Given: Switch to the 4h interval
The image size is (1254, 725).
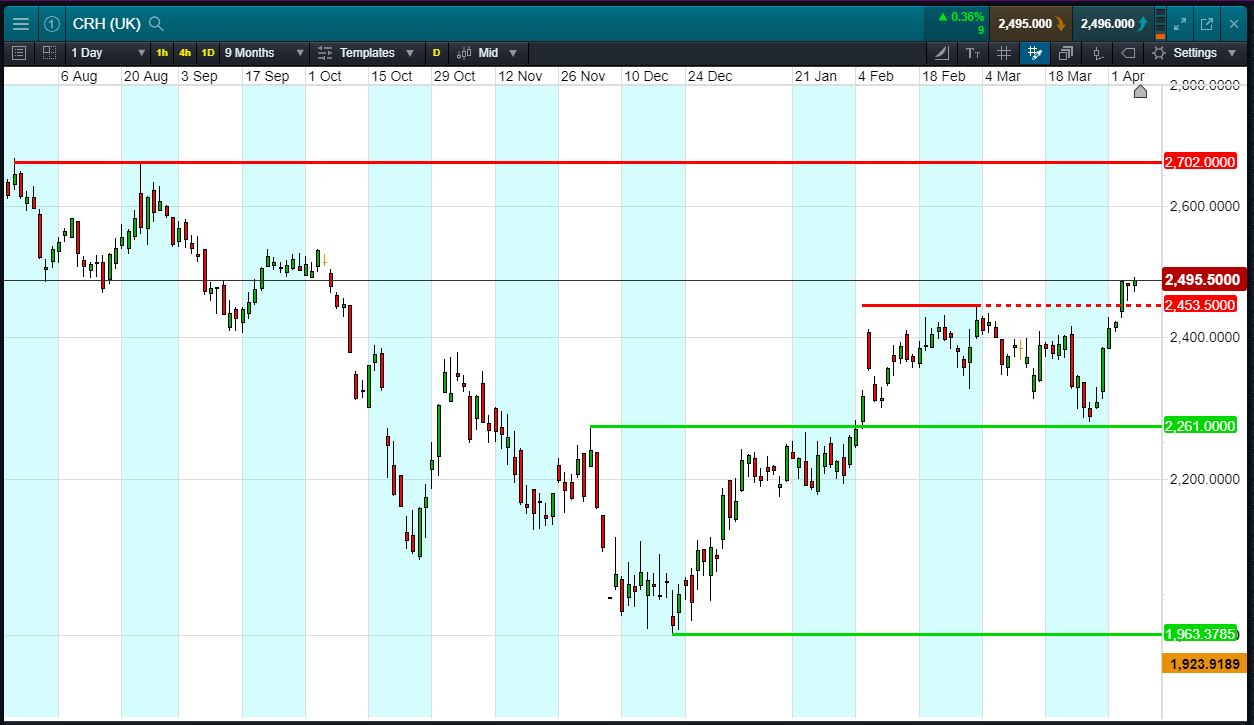Looking at the screenshot, I should (185, 53).
